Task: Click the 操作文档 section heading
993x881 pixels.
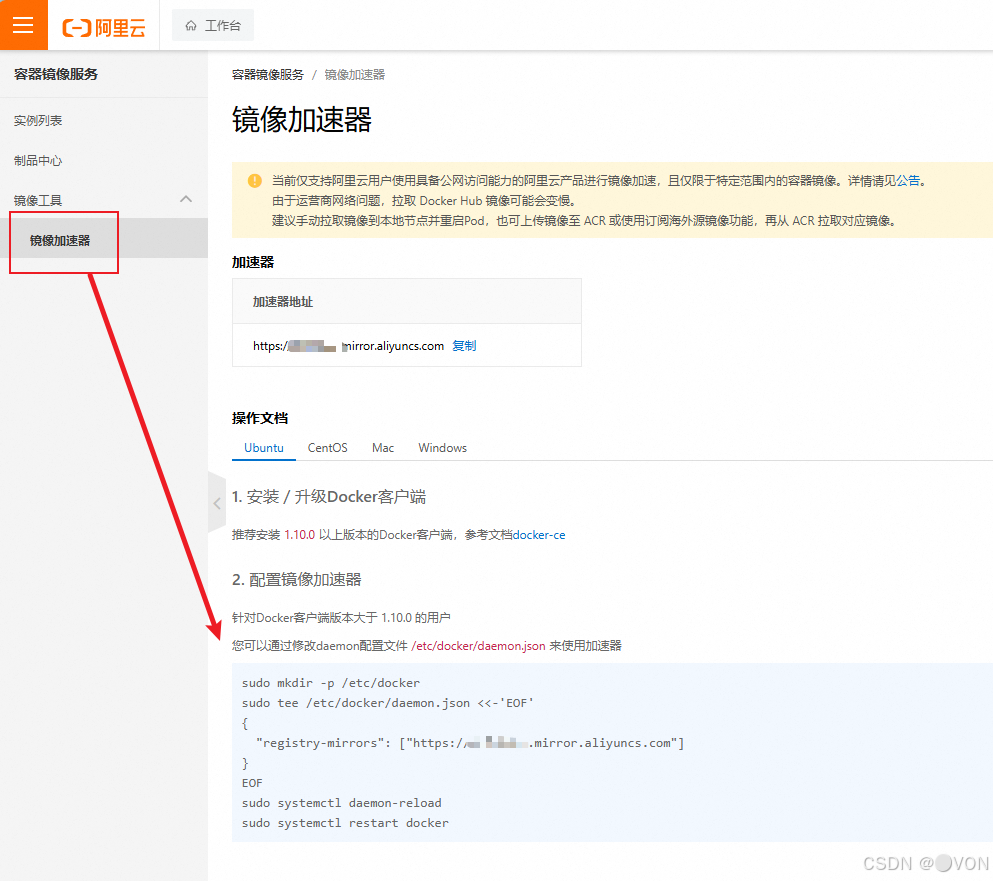Action: [260, 418]
